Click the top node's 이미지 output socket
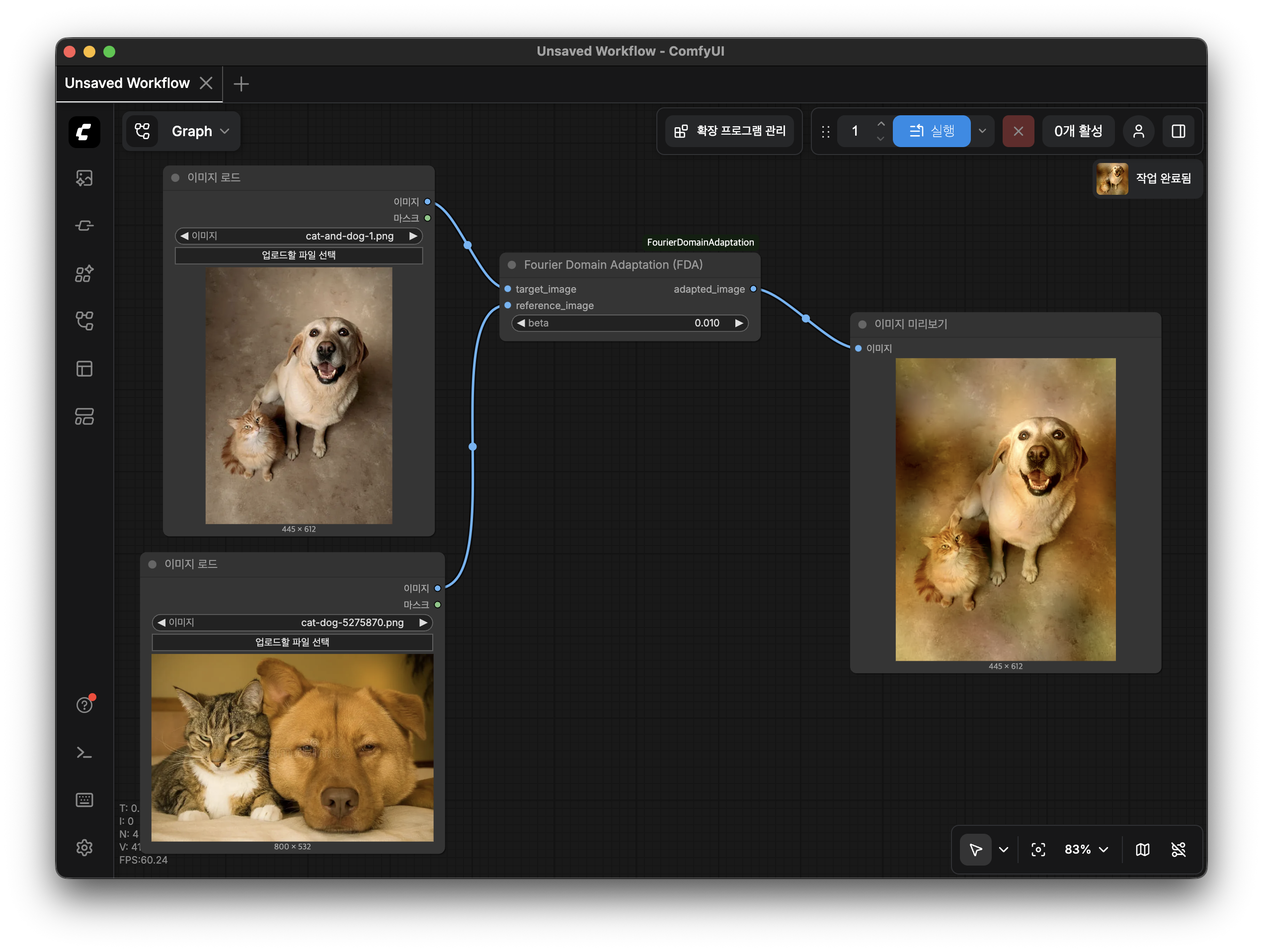The image size is (1263, 952). tap(428, 202)
